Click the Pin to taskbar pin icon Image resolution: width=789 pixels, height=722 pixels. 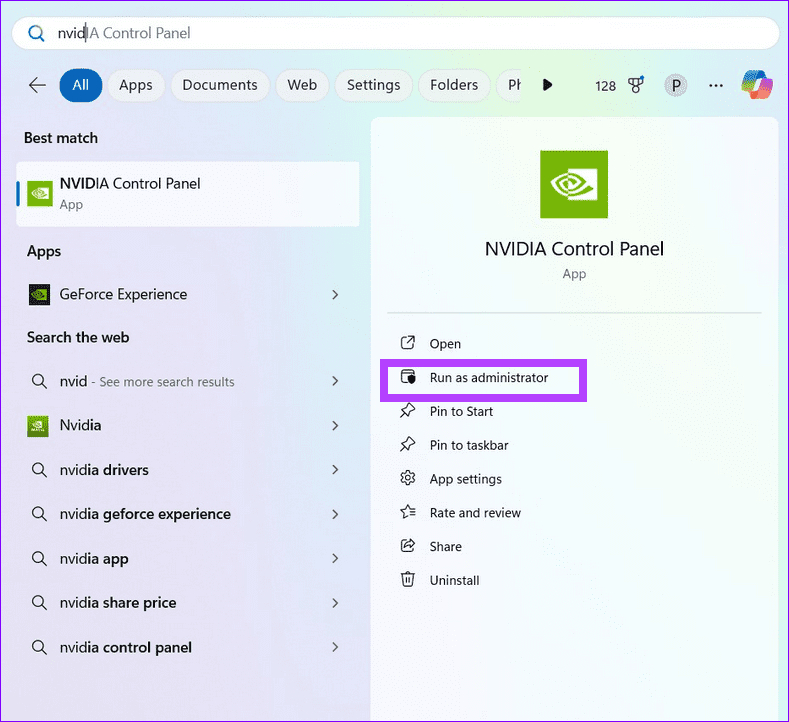408,444
